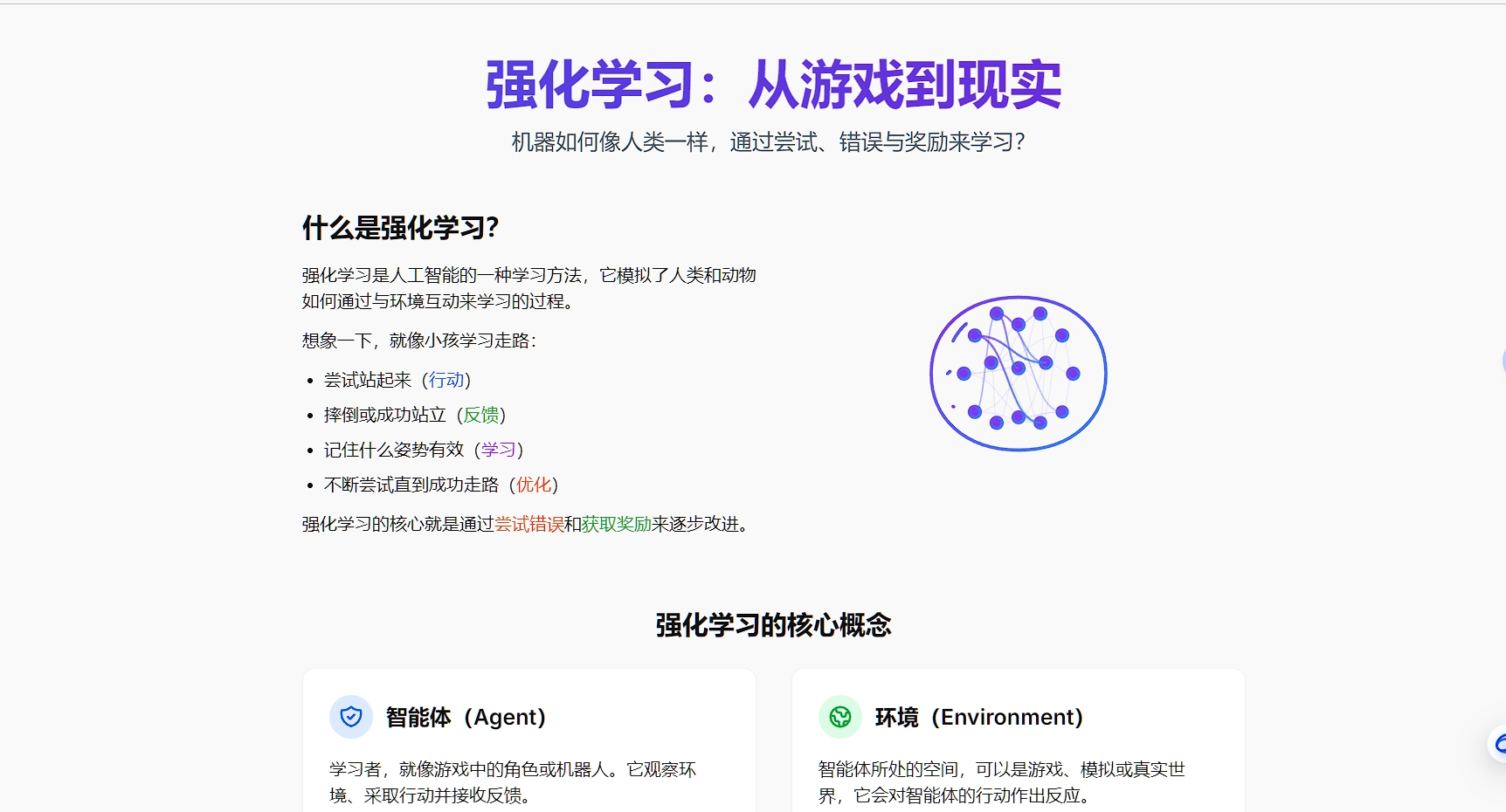This screenshot has width=1506, height=812.
Task: Click the green globe icon on the Environment card
Action: pyautogui.click(x=842, y=716)
